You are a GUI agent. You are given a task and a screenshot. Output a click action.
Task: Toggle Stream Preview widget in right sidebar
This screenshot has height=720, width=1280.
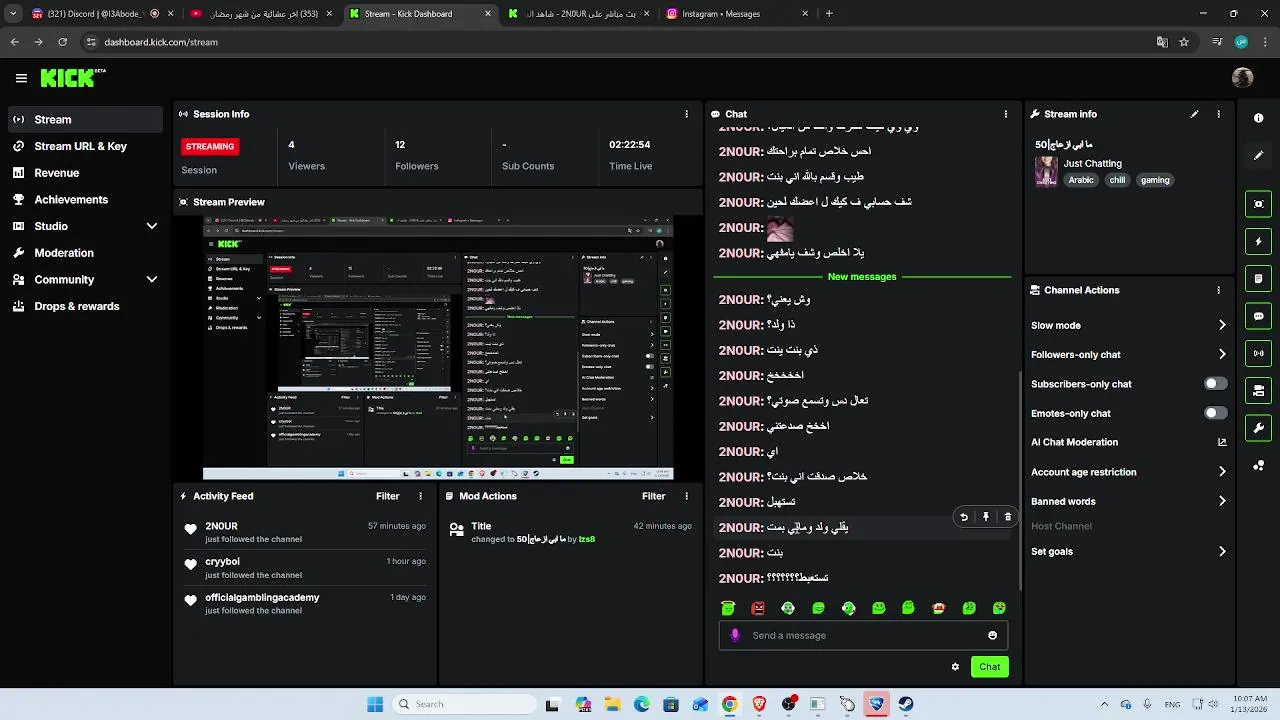[1258, 204]
